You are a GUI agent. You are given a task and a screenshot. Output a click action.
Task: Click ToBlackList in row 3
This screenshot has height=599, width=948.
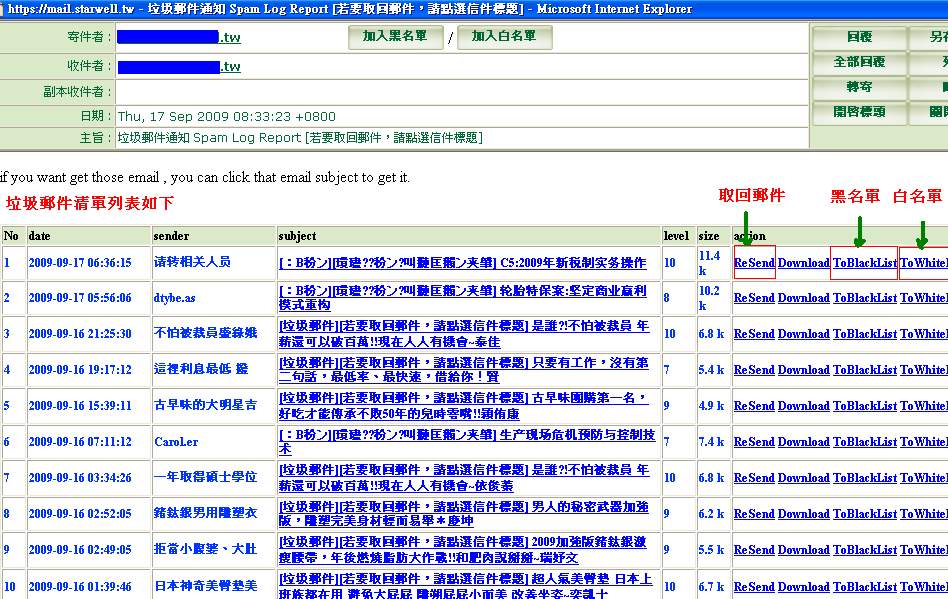(865, 334)
